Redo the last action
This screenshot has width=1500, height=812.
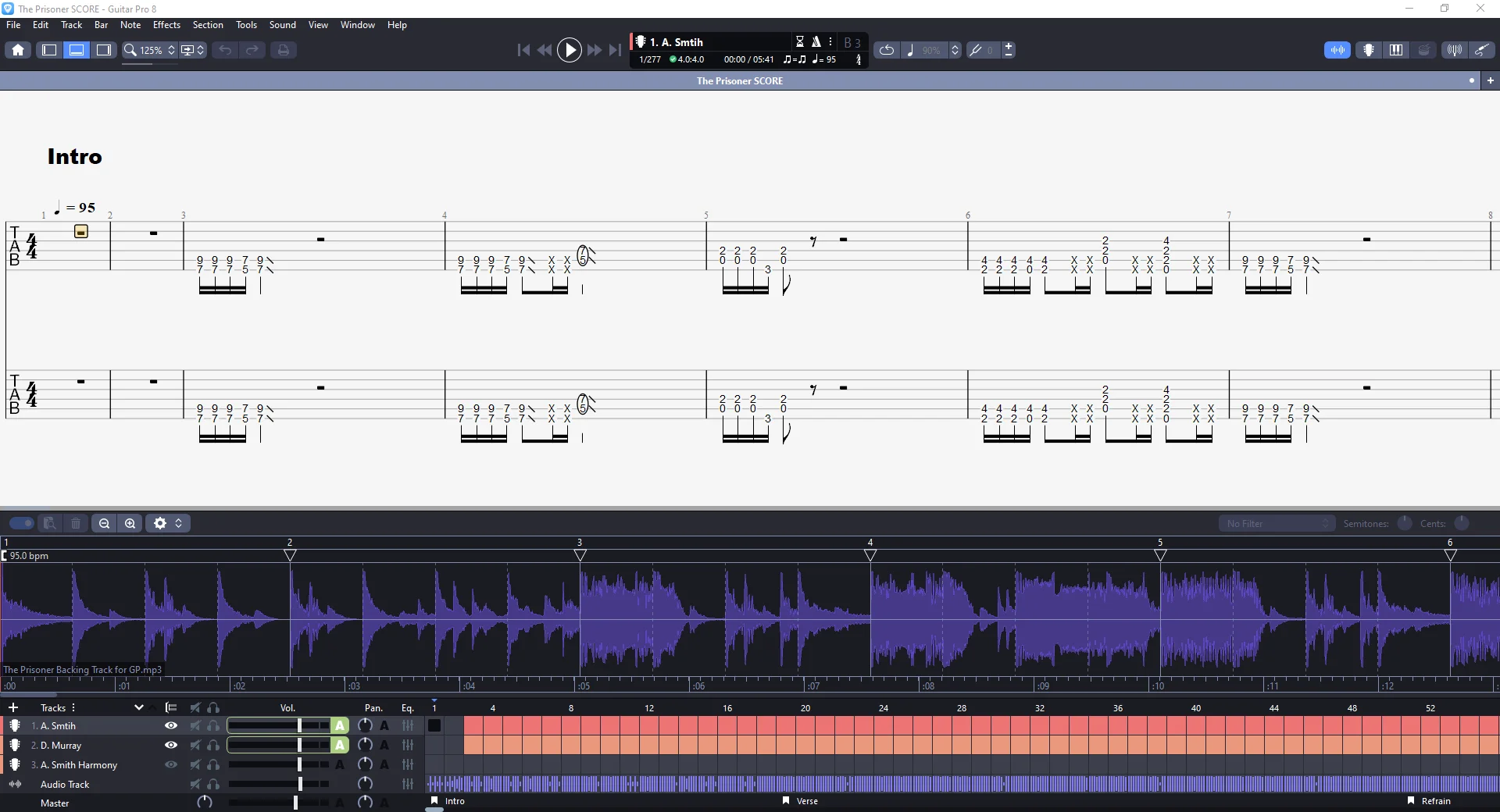point(252,50)
